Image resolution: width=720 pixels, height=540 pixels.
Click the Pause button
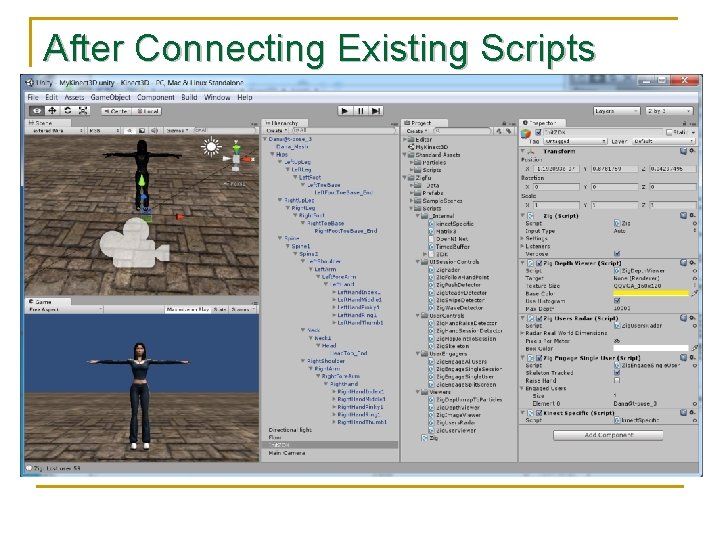(x=360, y=111)
